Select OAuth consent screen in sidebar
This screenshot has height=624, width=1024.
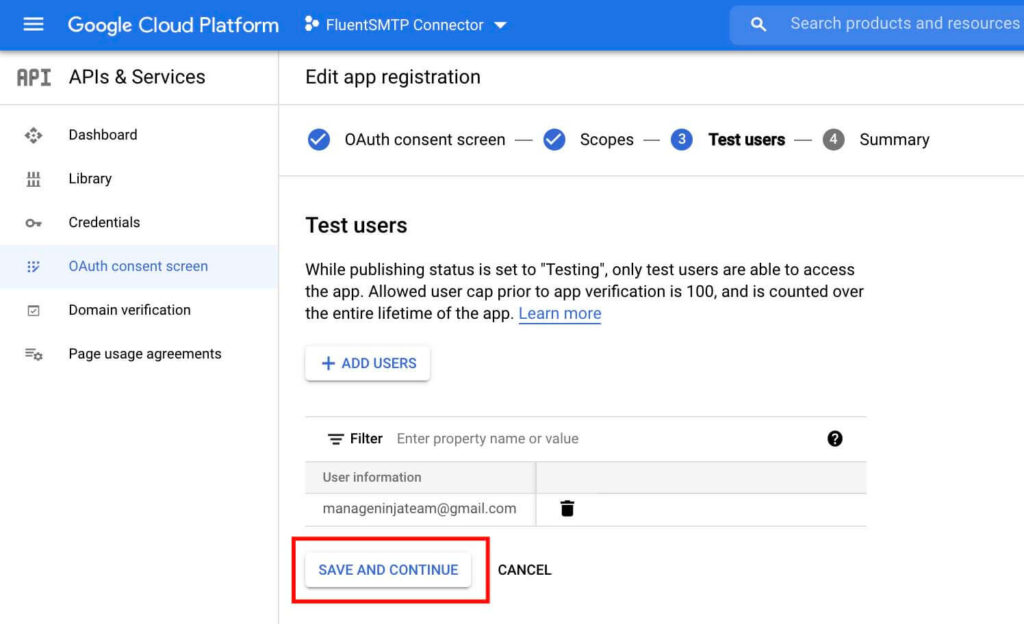click(x=139, y=266)
